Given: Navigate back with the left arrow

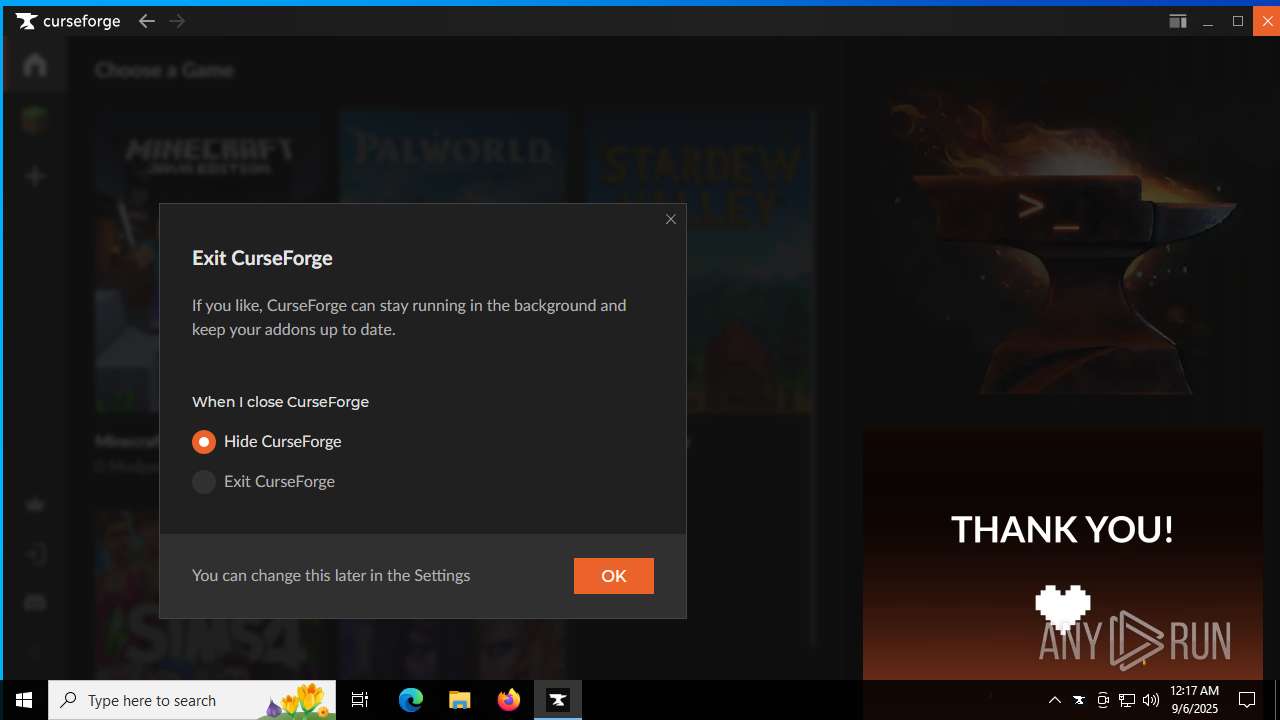Looking at the screenshot, I should (x=147, y=21).
